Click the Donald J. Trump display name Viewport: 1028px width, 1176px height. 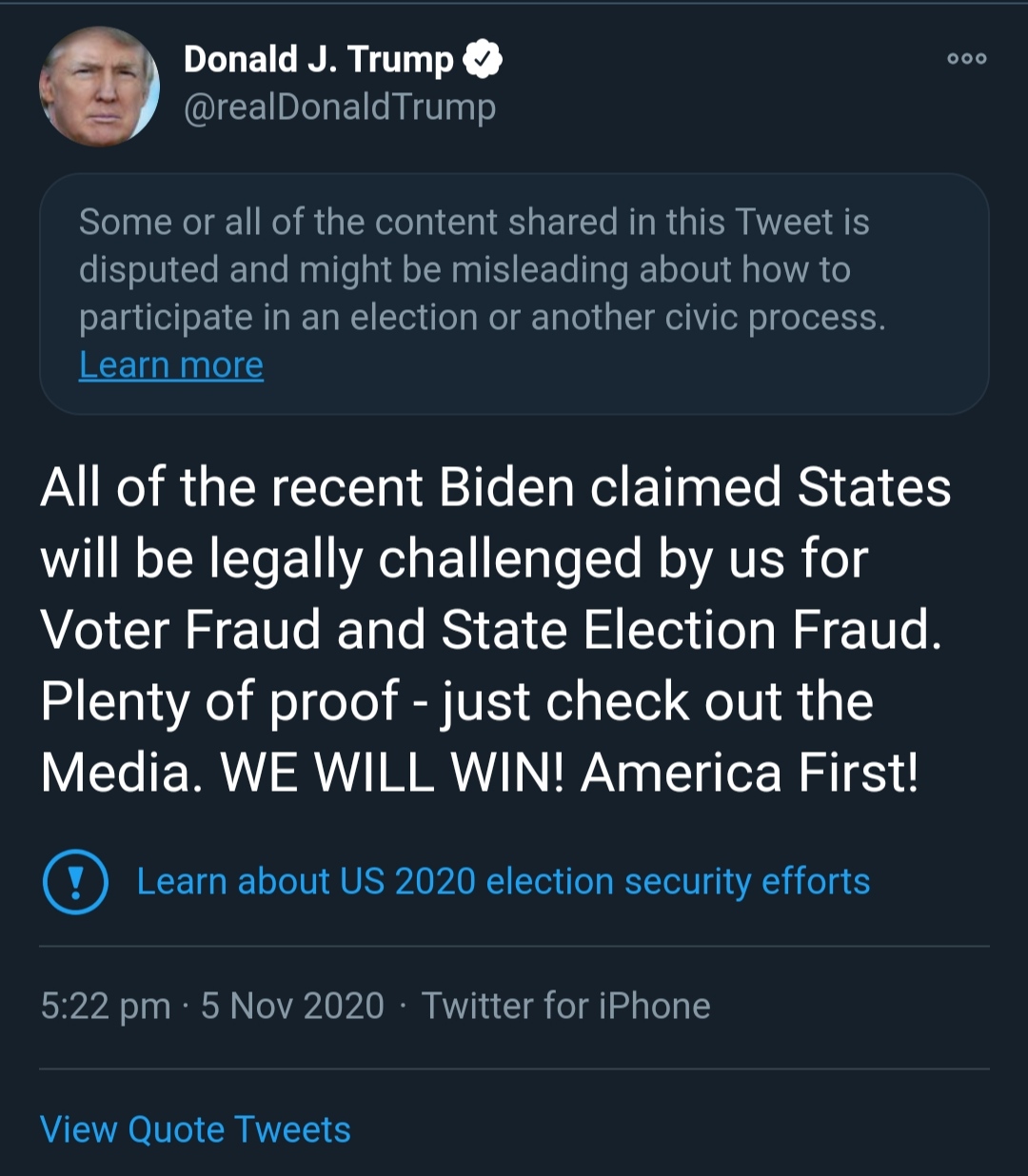tap(318, 59)
